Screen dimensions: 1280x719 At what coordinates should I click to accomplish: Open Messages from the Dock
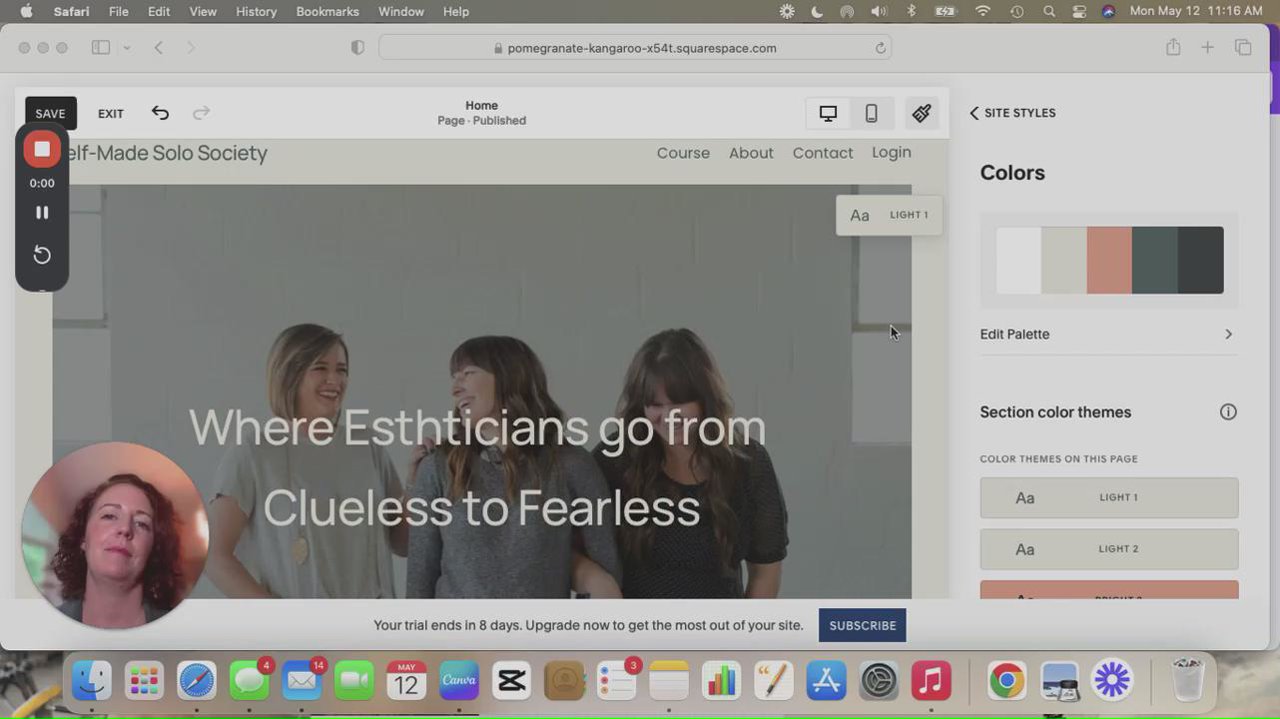click(x=249, y=682)
